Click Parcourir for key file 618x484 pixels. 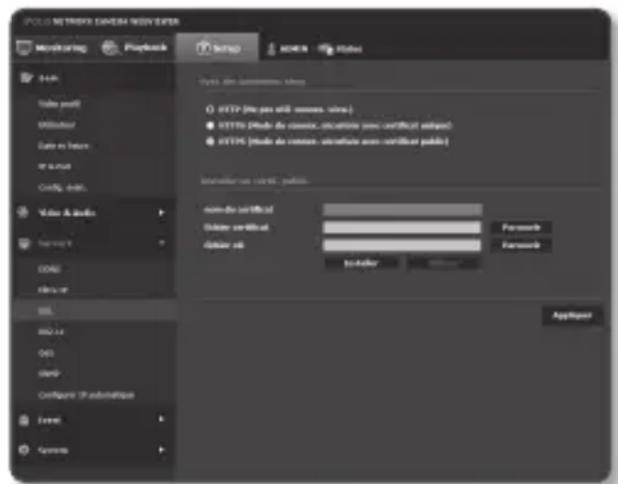click(521, 245)
